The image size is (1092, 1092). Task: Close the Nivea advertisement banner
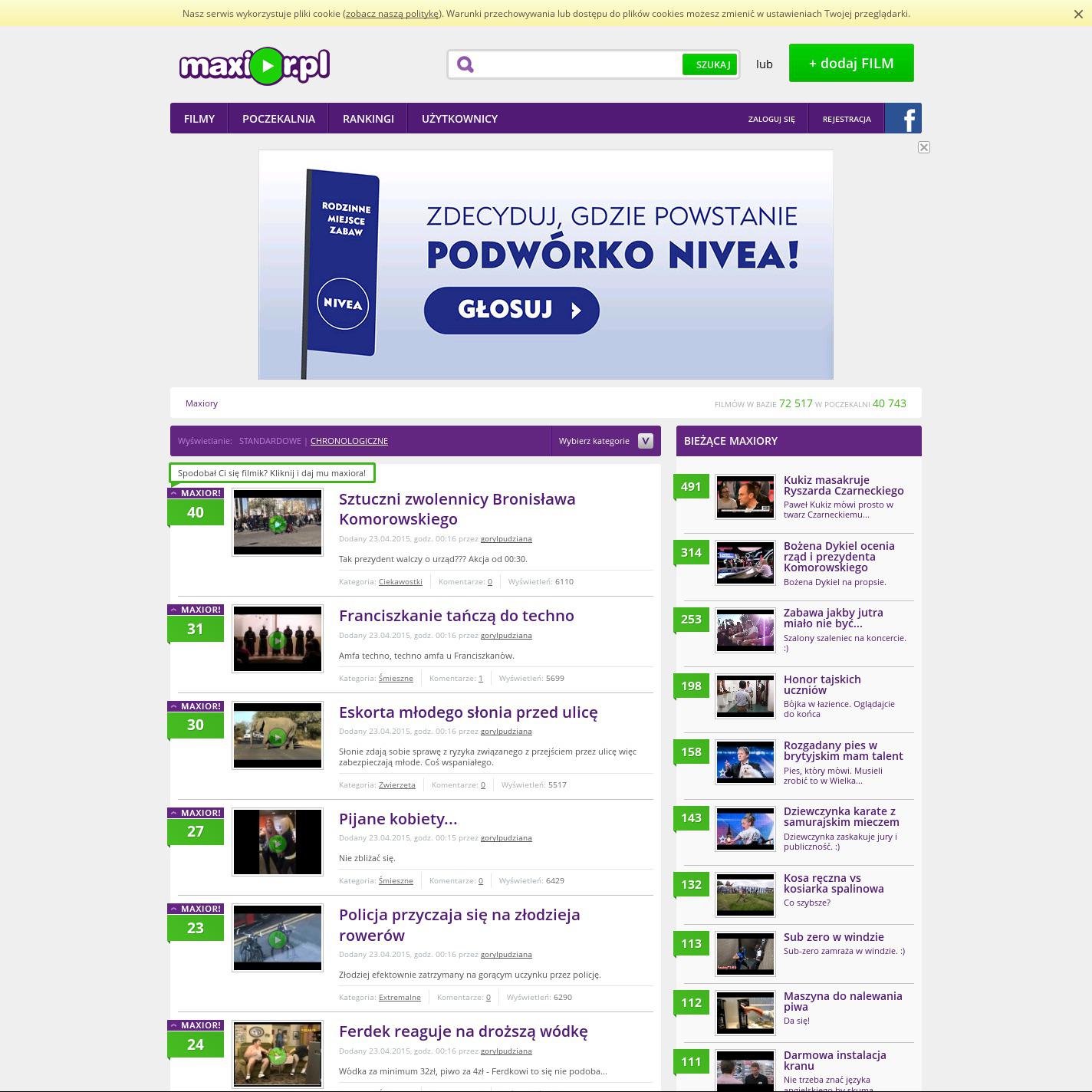pos(924,147)
